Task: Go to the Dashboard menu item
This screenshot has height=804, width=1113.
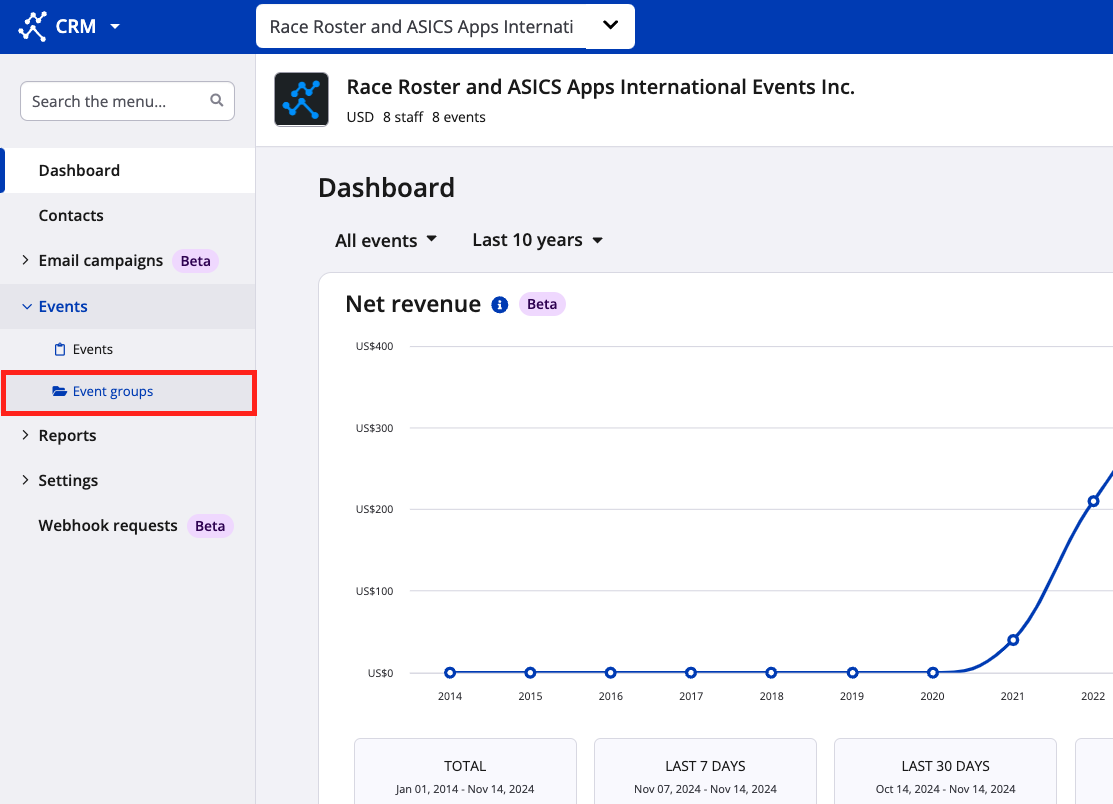Action: coord(79,171)
